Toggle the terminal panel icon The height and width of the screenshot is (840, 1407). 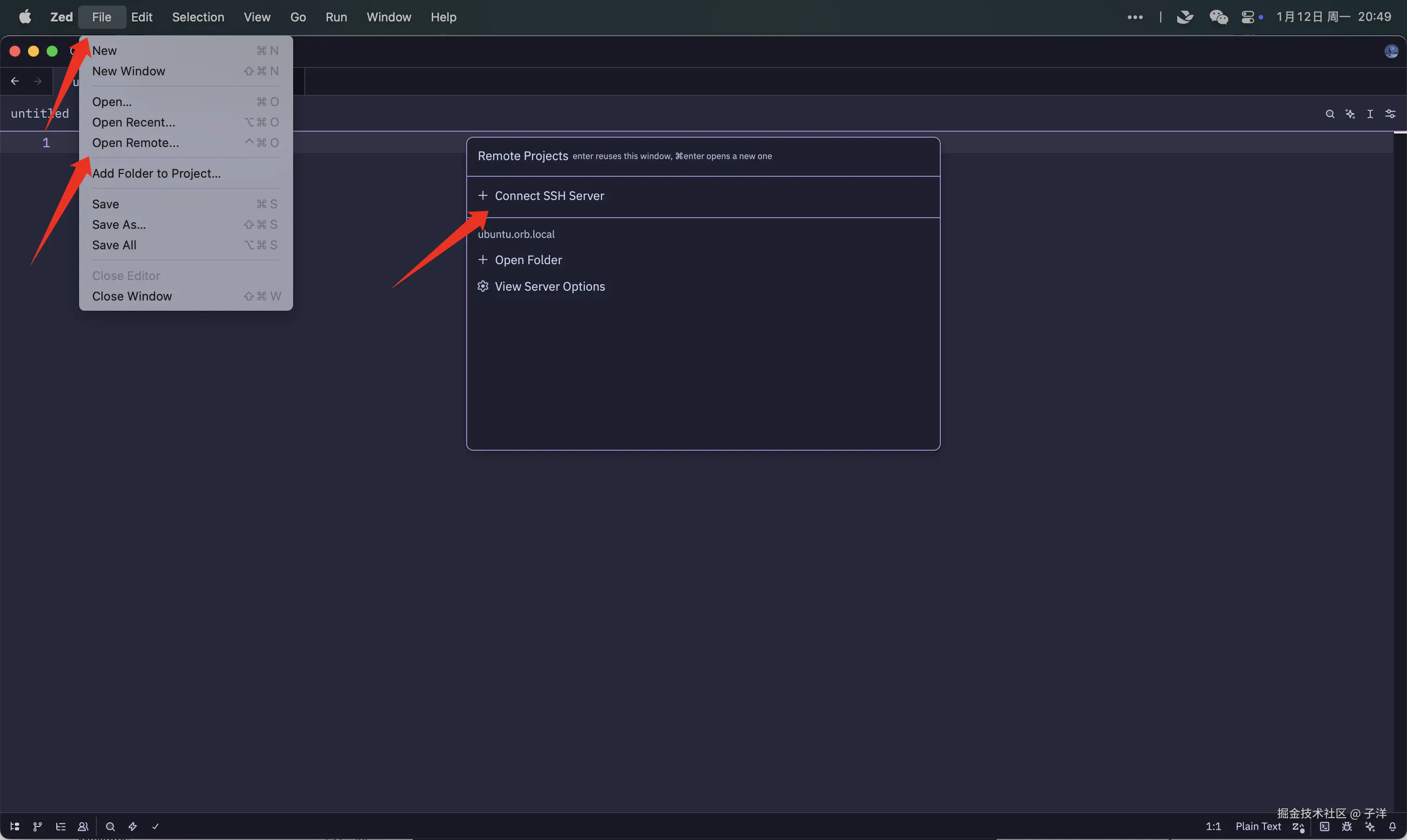(1324, 827)
